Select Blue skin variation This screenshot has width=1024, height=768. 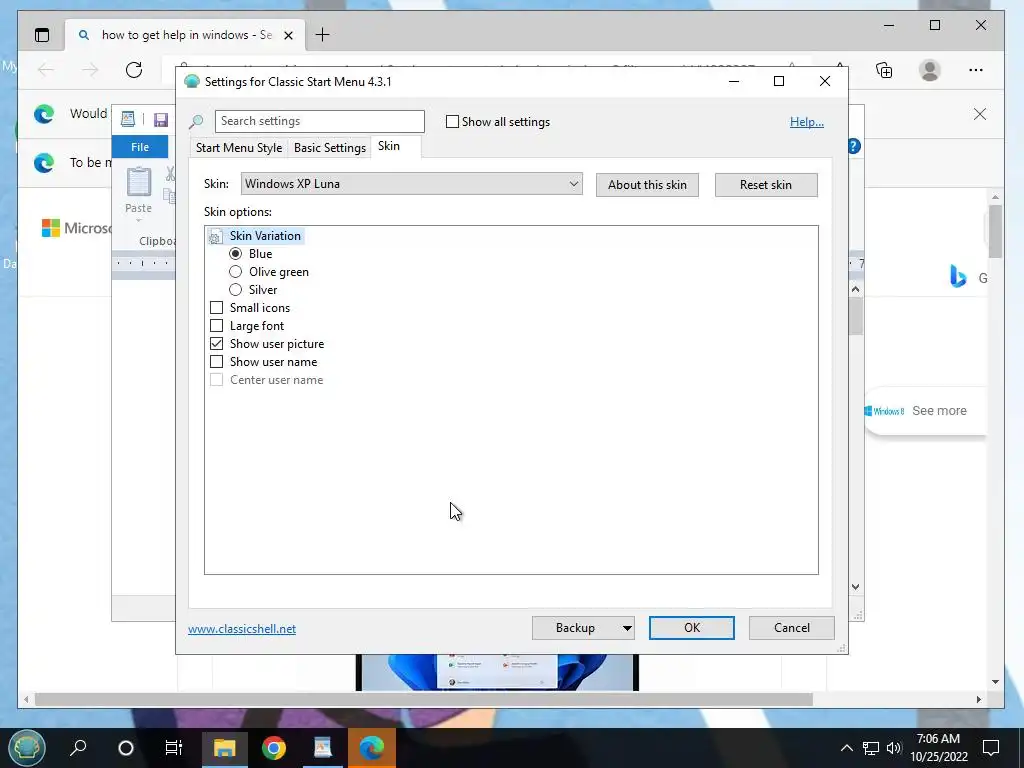click(x=236, y=254)
